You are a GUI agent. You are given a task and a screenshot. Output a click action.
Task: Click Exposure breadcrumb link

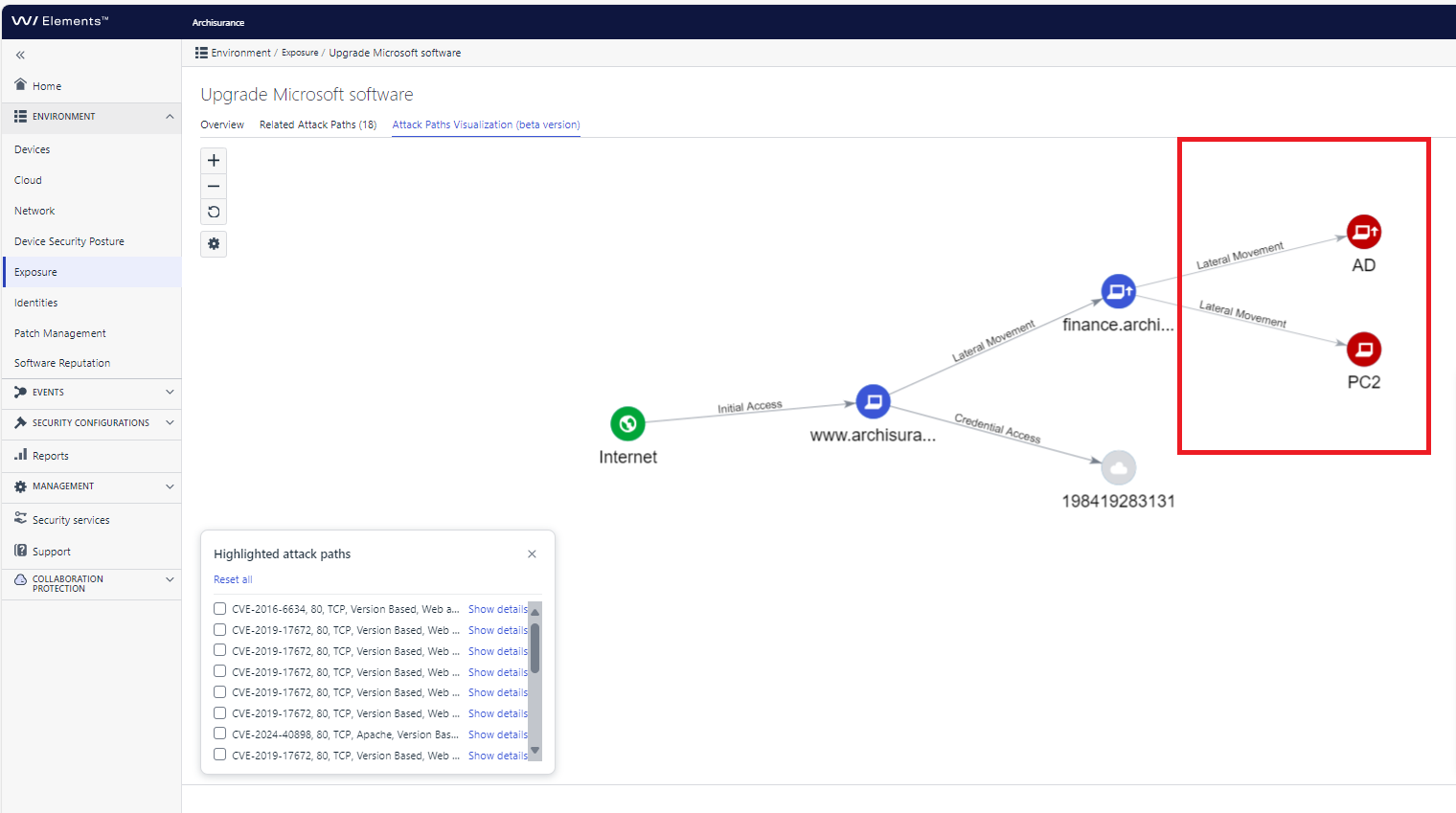(x=300, y=53)
